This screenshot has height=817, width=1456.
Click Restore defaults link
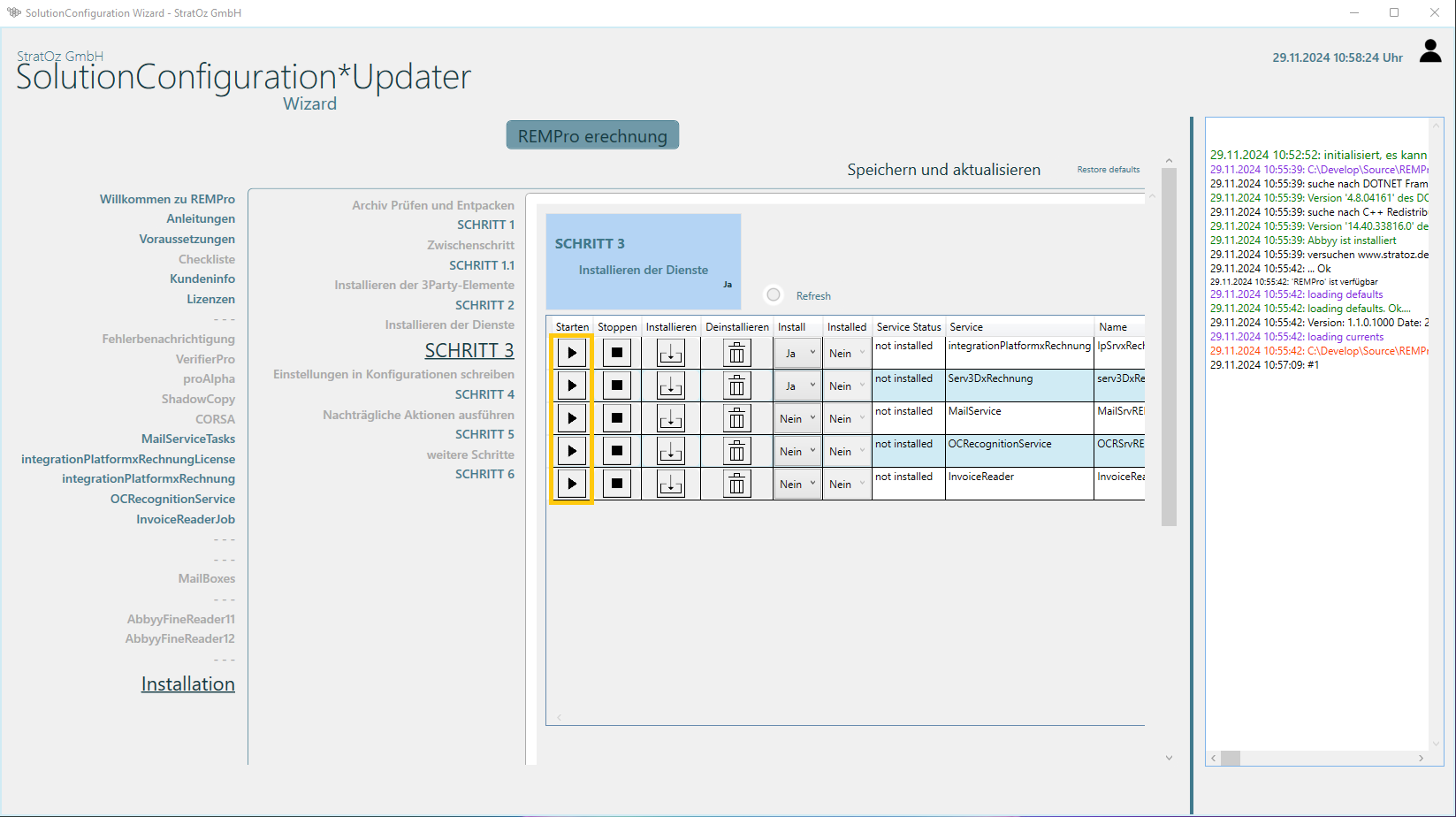pyautogui.click(x=1108, y=170)
